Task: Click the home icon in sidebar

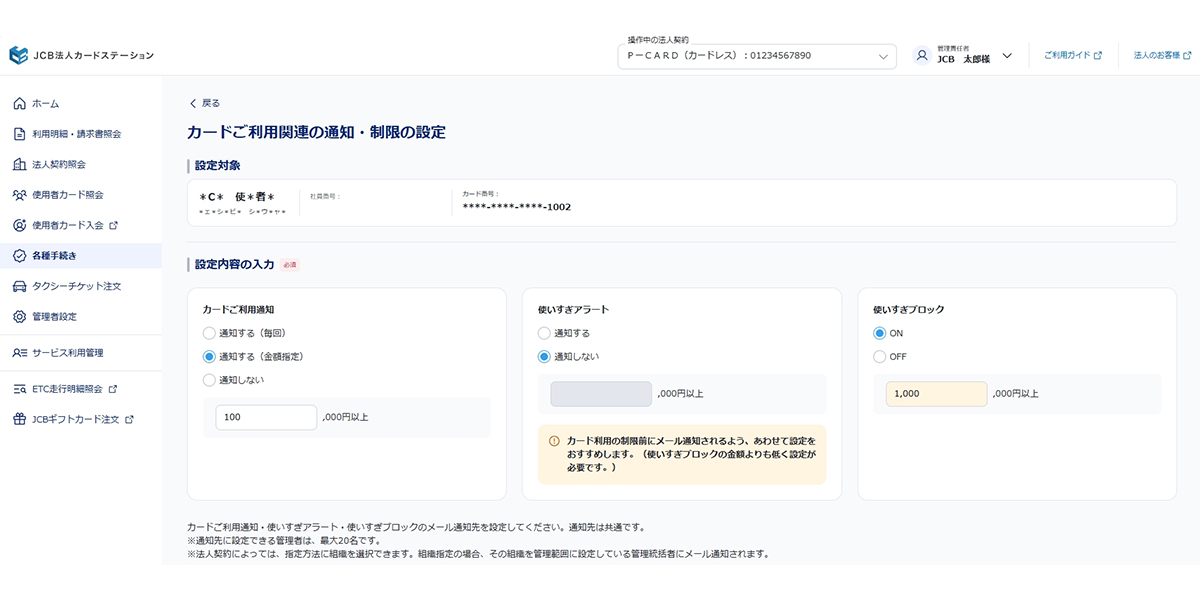Action: (19, 103)
